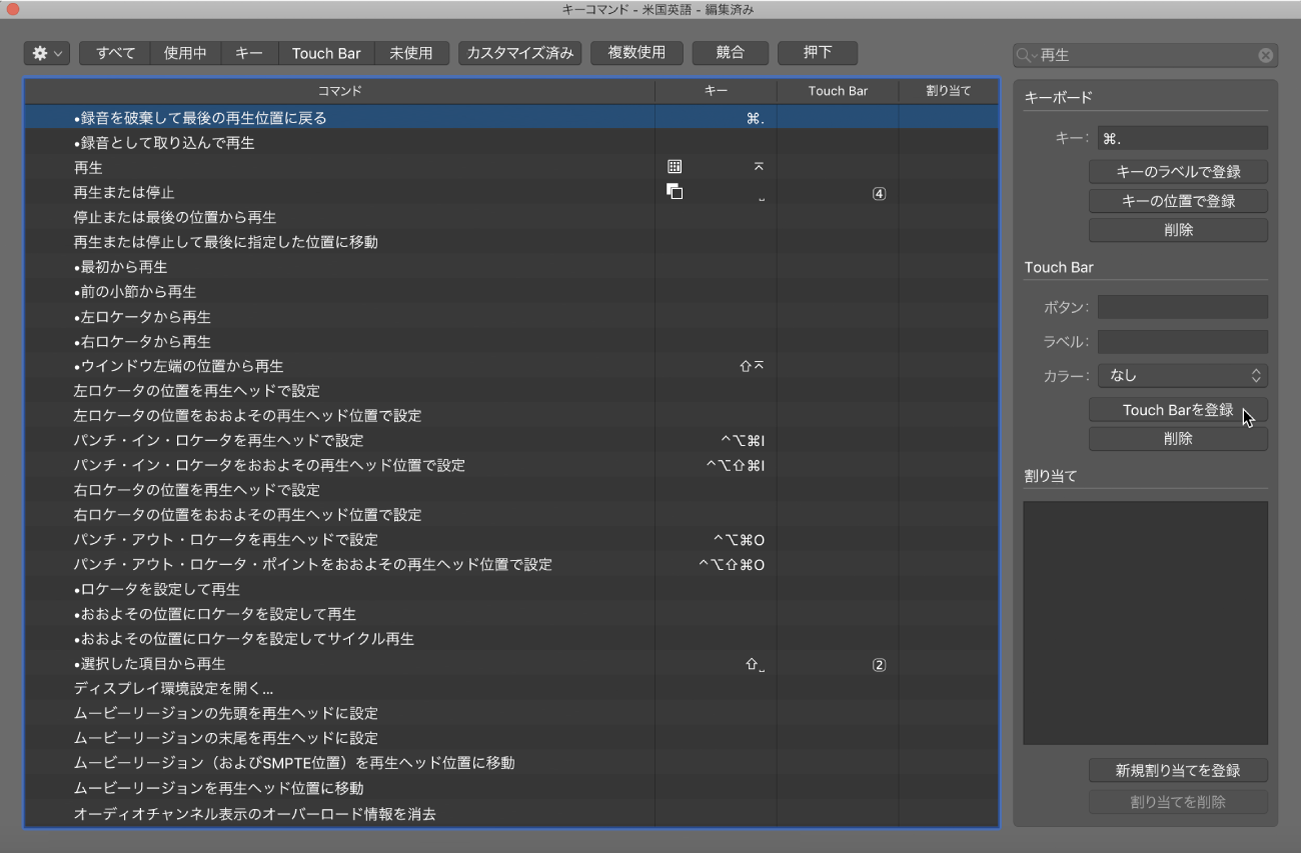Select row 左ロケータの位置を再生ヘッドで設定
Viewport: 1301px width, 854px height.
point(511,391)
